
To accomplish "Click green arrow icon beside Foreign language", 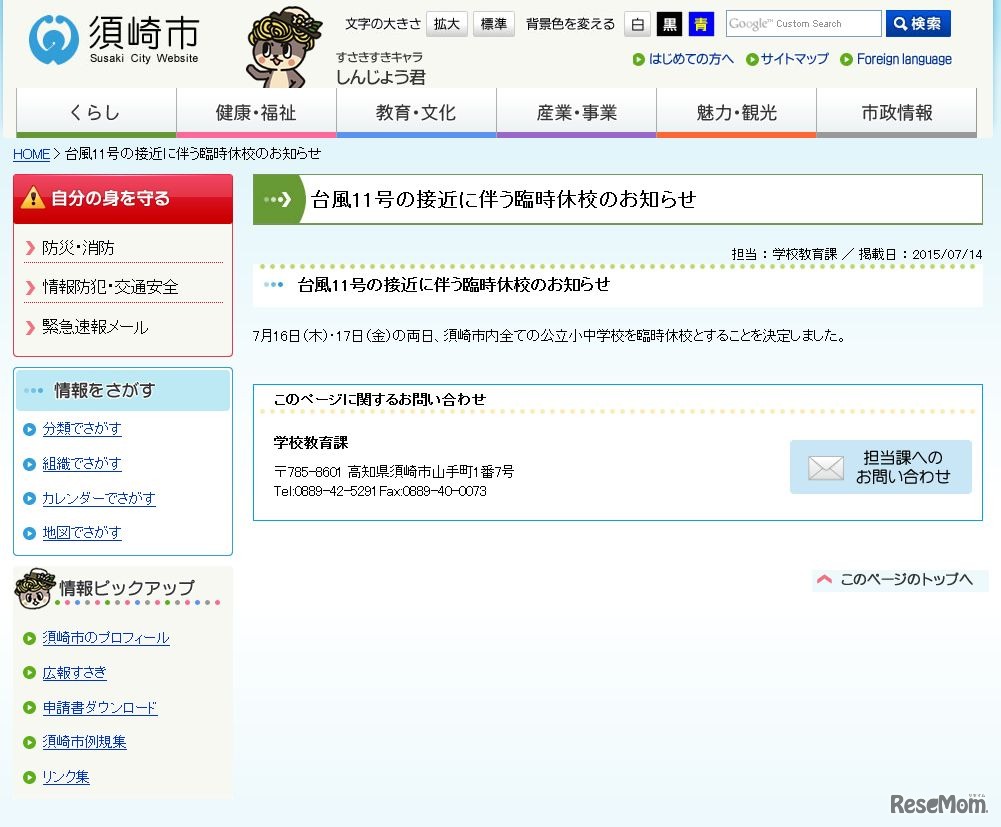I will pyautogui.click(x=847, y=59).
